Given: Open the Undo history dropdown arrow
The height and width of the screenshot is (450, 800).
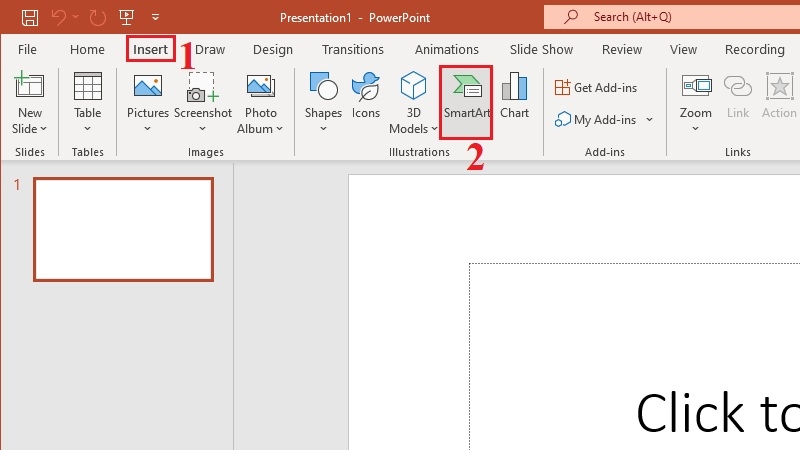Looking at the screenshot, I should [76, 17].
